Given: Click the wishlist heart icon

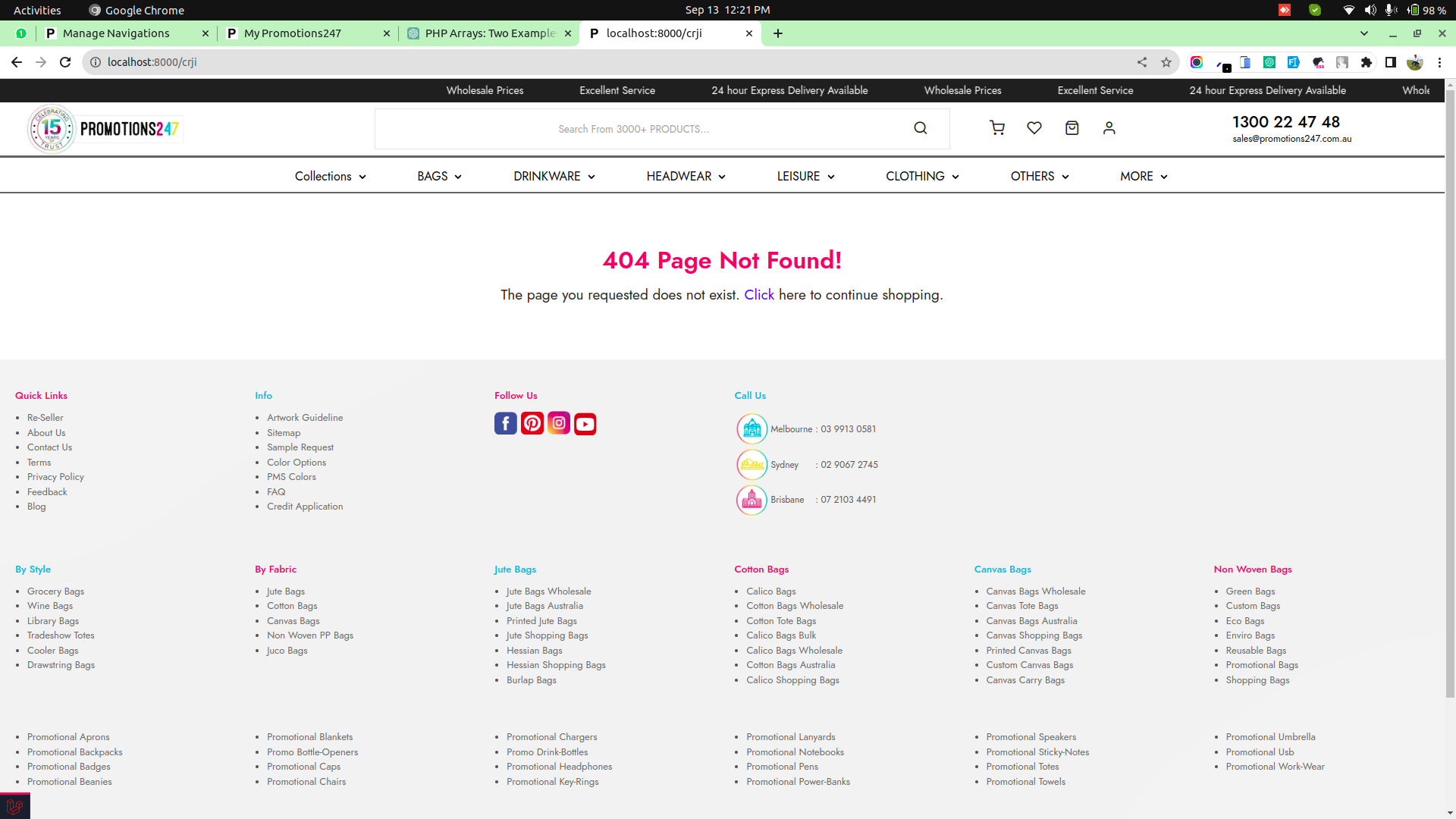Looking at the screenshot, I should pos(1034,128).
